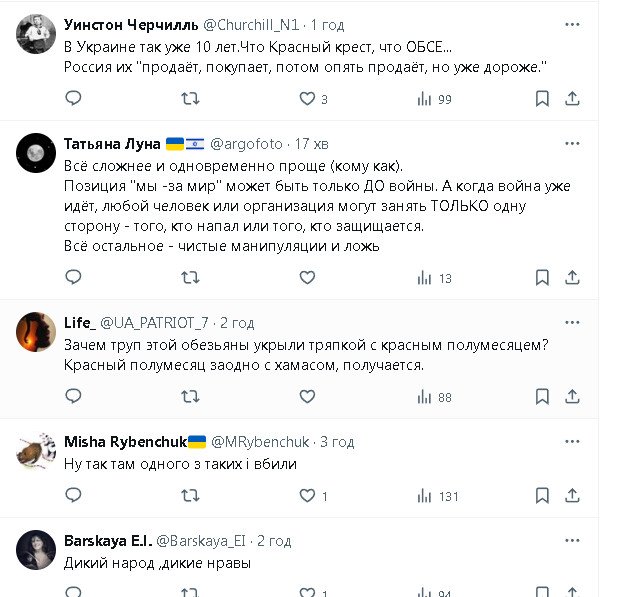
Task: Retweet Татьяна Луна's post
Action: [x=190, y=278]
